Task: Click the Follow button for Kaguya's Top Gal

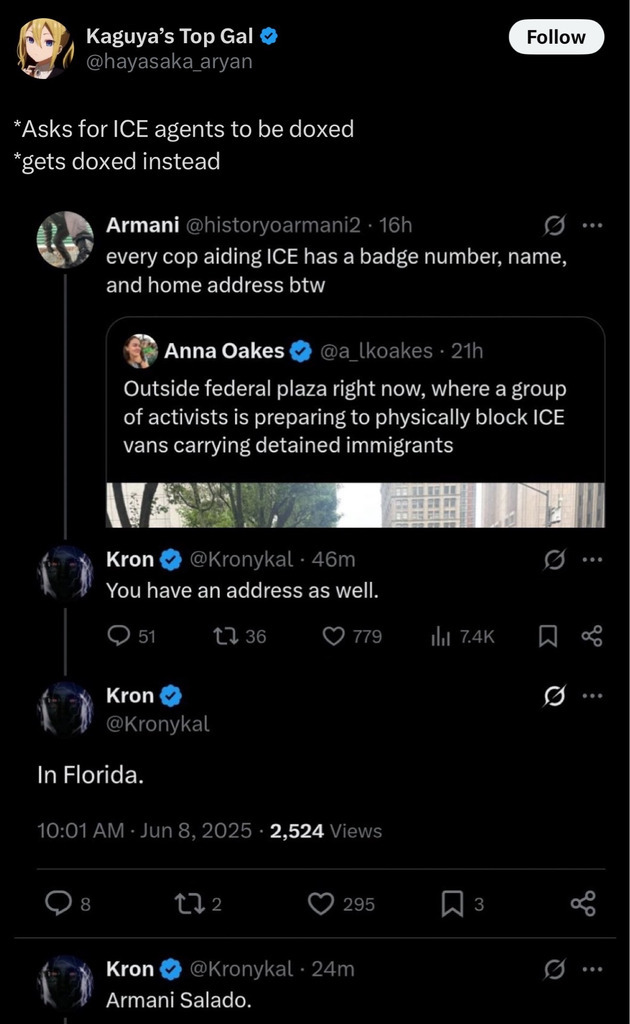Action: pos(555,37)
